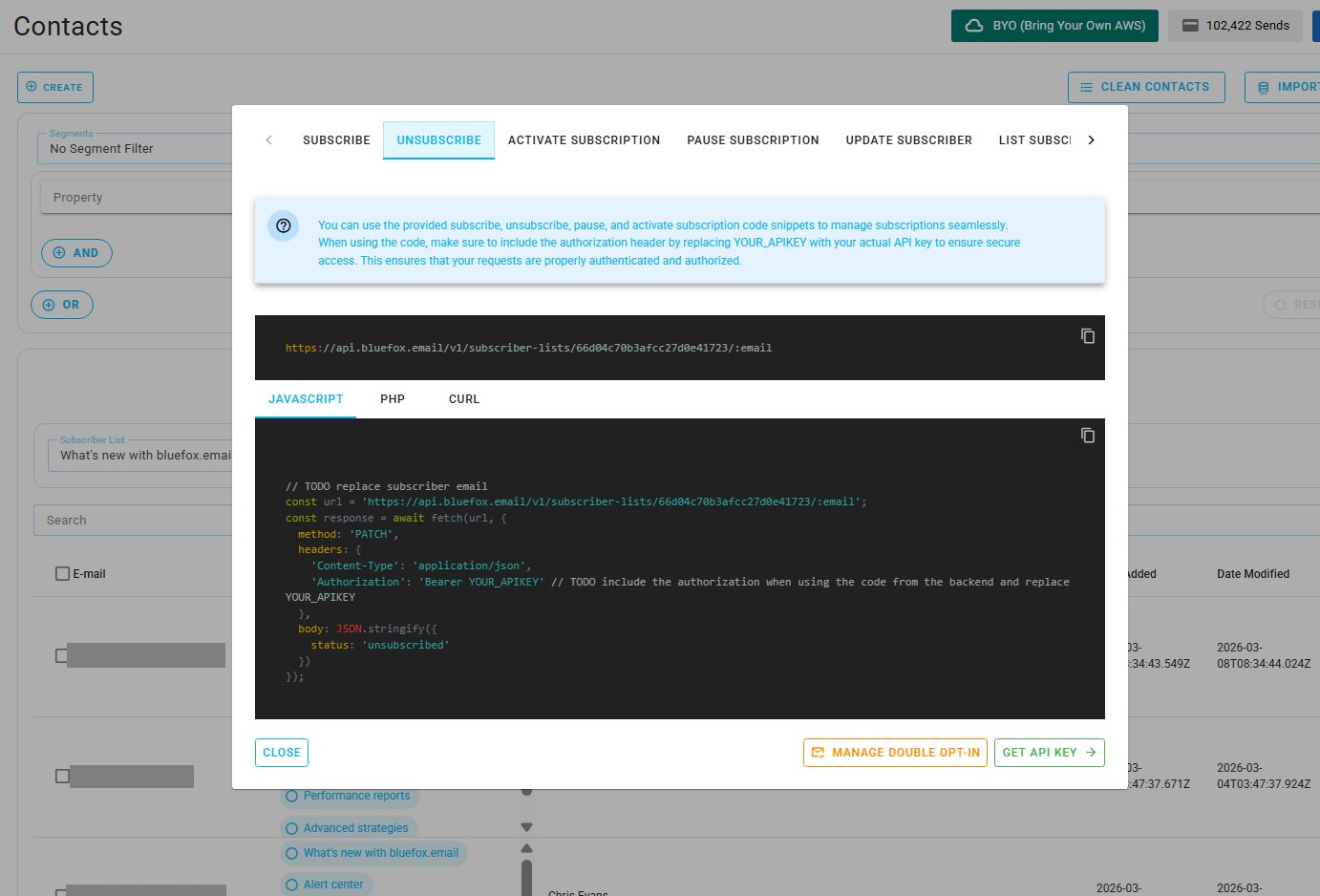
Task: Open the Subscriber List dropdown
Action: (x=143, y=456)
